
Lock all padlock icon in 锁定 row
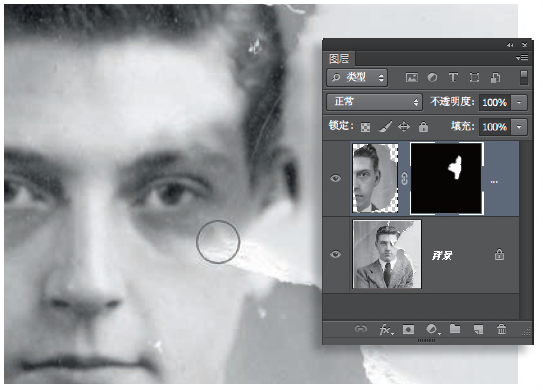tap(423, 127)
